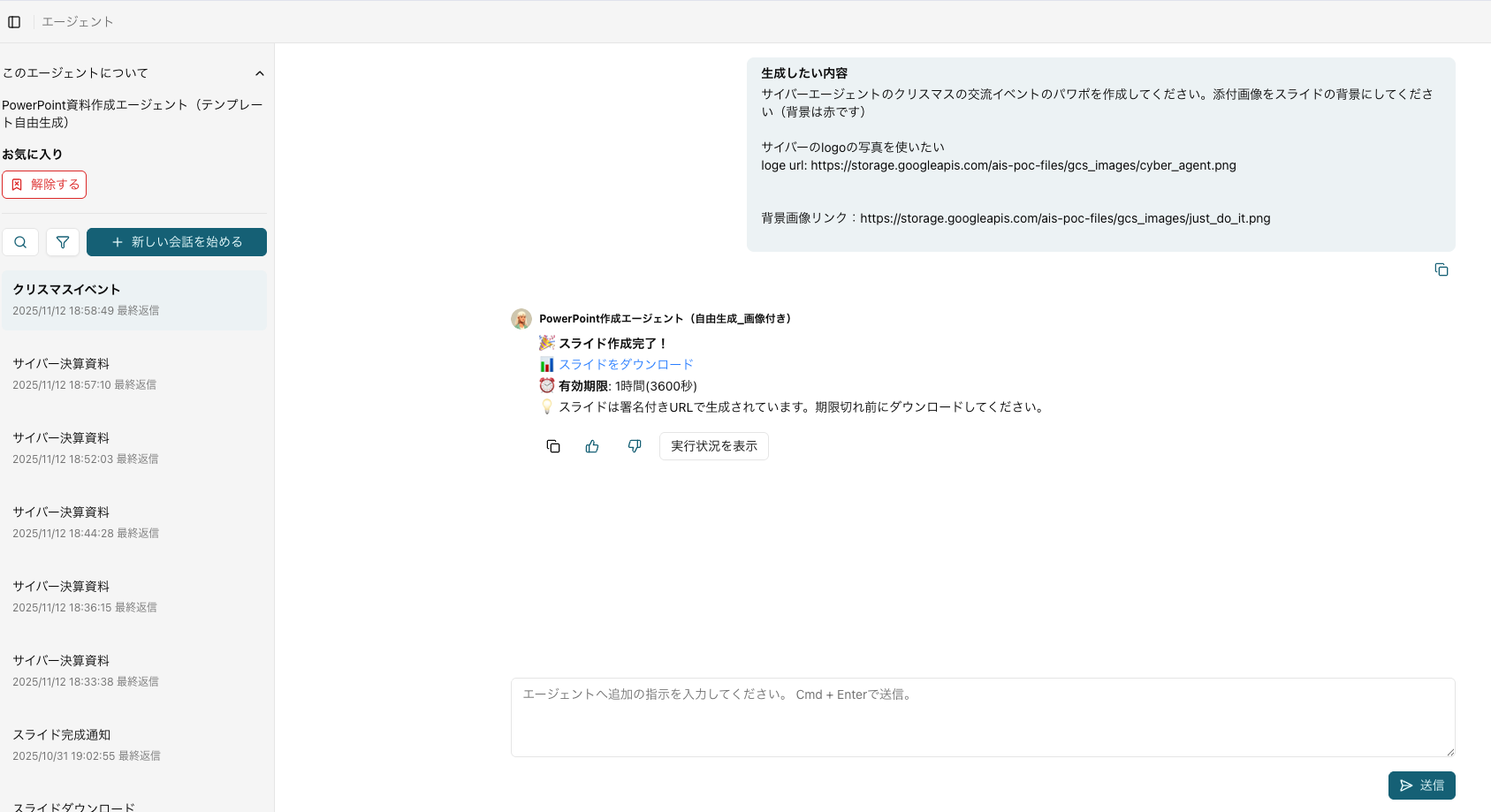
Task: Open サイバー決算資料 conversation from 18:57:10
Action: [x=134, y=374]
